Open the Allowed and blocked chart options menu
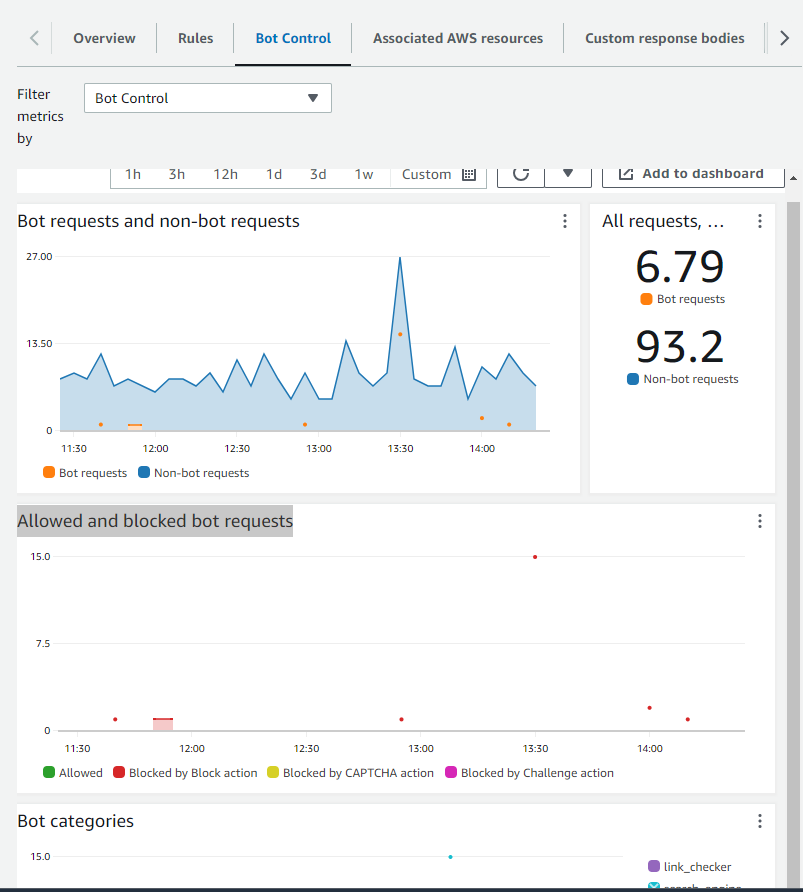Image resolution: width=803 pixels, height=892 pixels. click(760, 521)
